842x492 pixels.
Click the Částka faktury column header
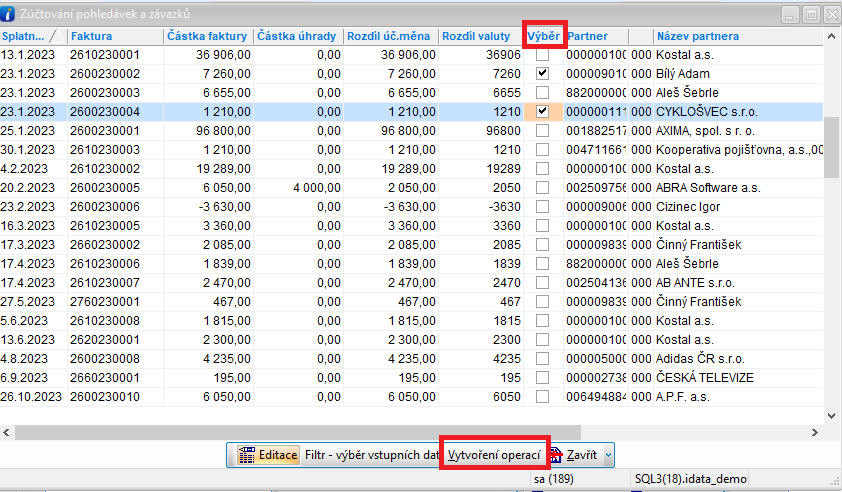(x=208, y=36)
